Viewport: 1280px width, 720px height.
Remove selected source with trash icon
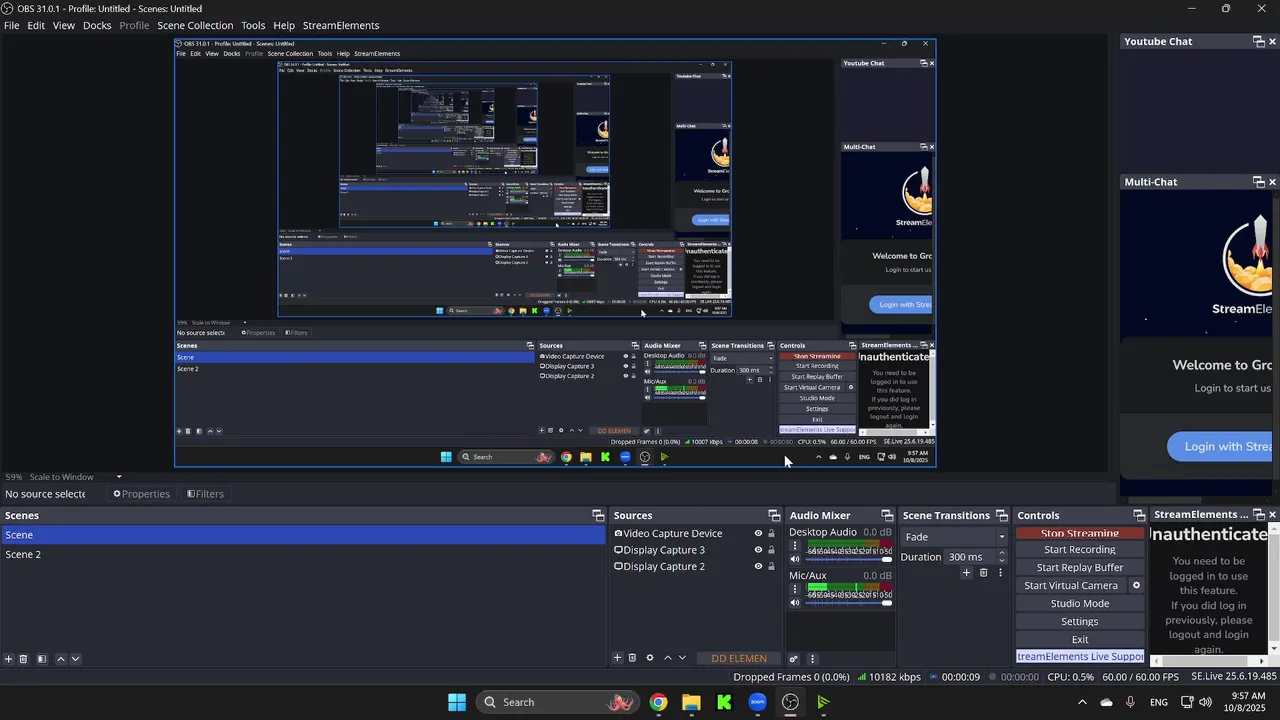[632, 658]
